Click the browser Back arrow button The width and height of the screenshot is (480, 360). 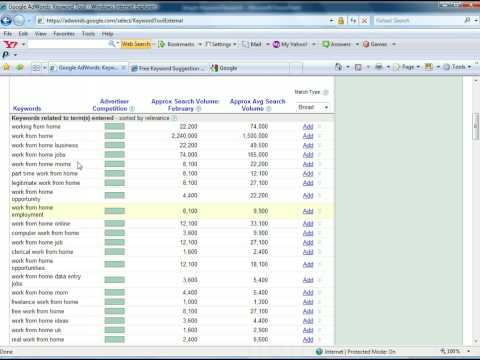pos(6,21)
